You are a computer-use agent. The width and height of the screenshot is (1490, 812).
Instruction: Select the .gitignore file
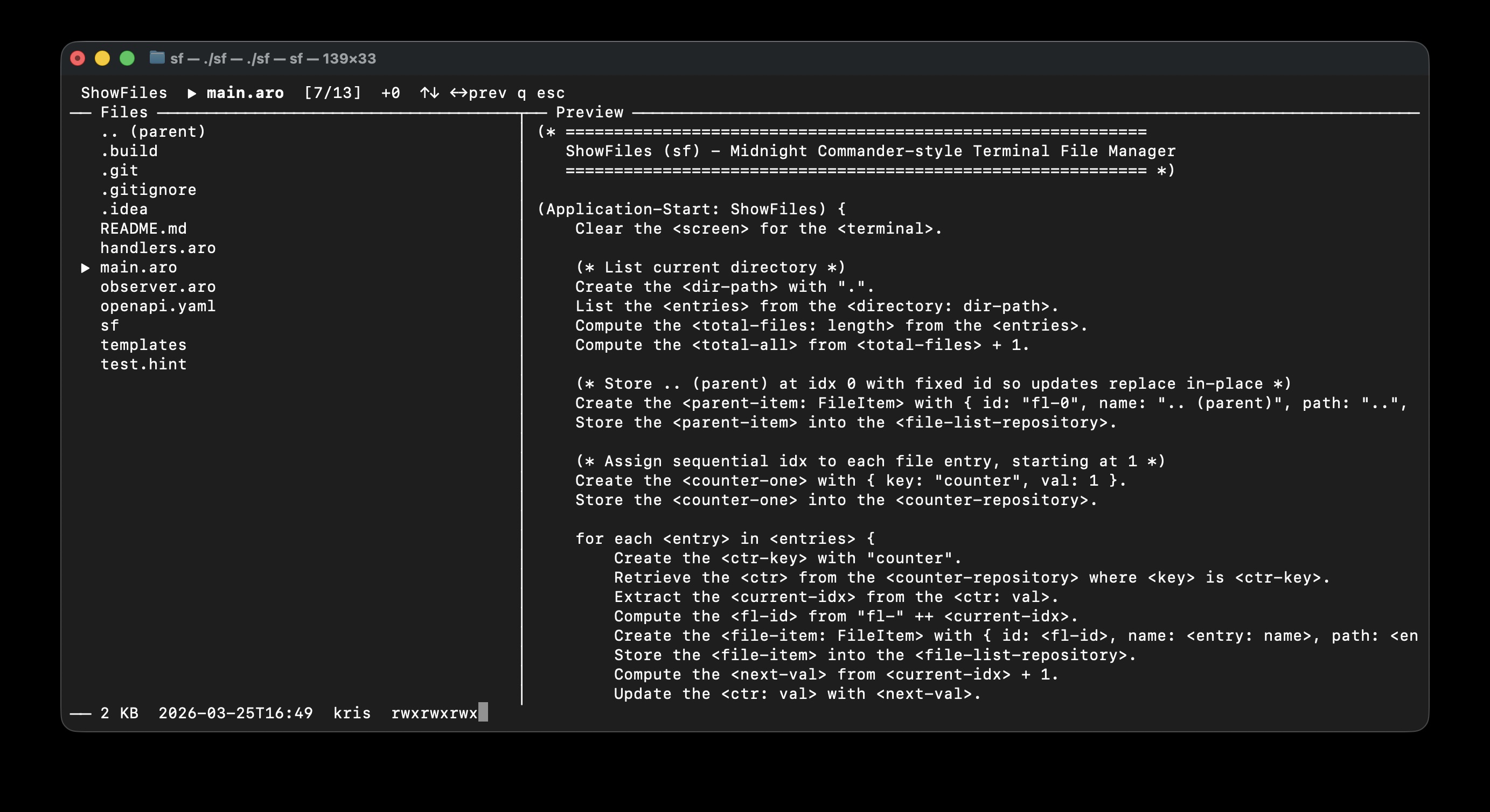(x=149, y=190)
